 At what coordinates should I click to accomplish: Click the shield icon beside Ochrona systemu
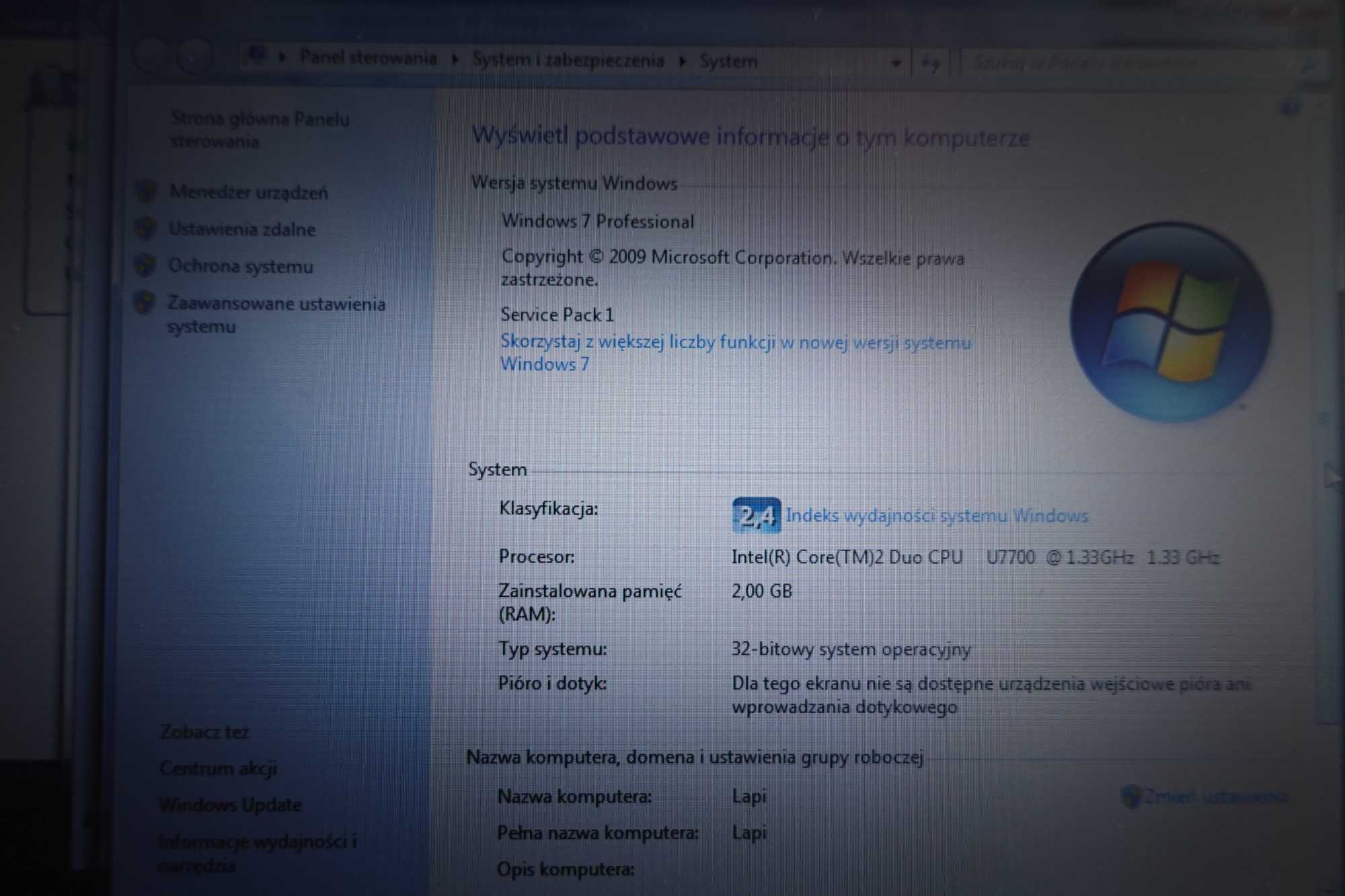[x=145, y=266]
